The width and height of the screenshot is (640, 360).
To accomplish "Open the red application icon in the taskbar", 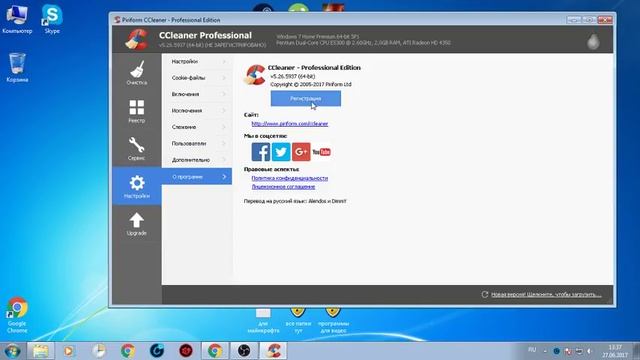I will 186,351.
